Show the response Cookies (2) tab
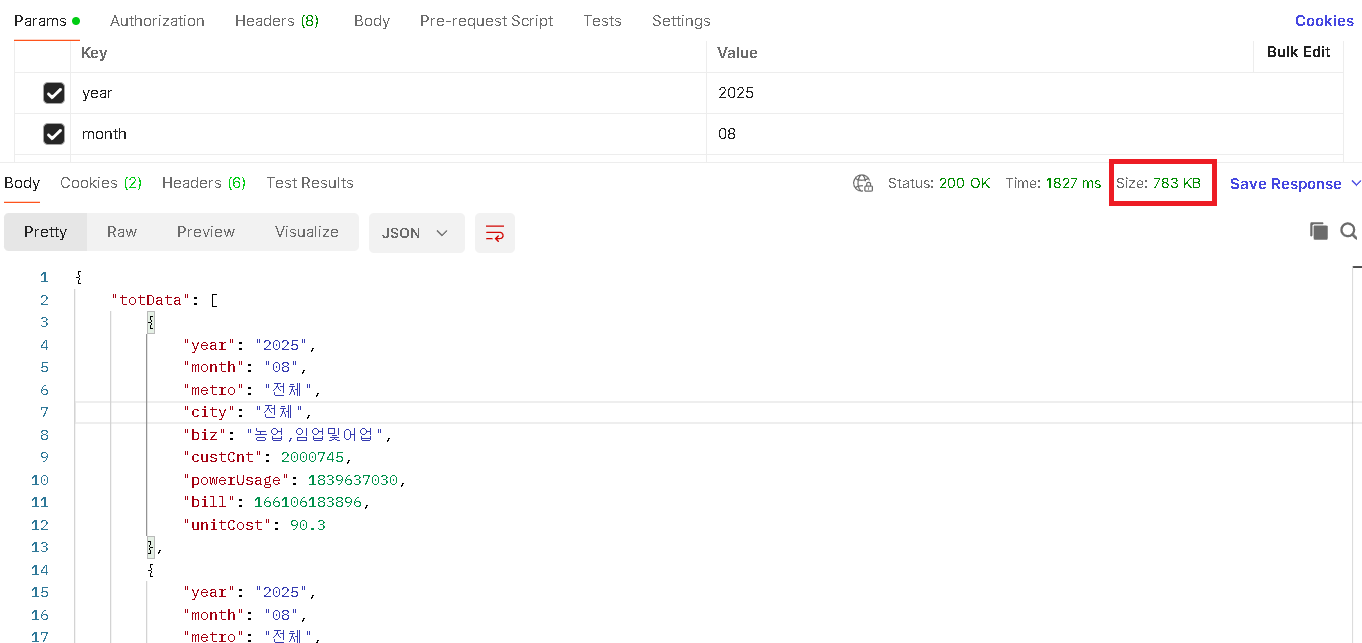Viewport: 1362px width, 643px height. click(101, 183)
